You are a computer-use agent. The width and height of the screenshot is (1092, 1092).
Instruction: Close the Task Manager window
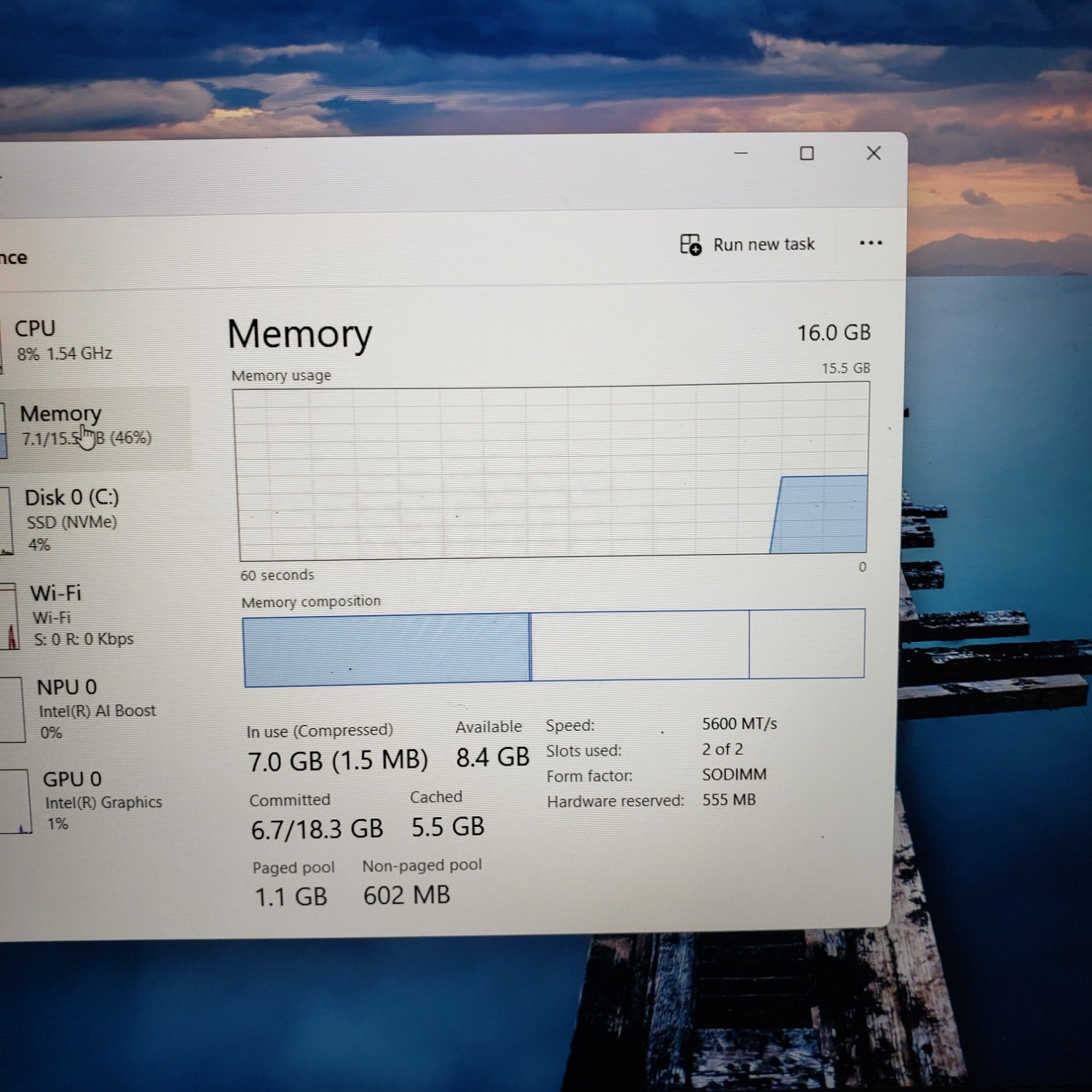click(874, 153)
